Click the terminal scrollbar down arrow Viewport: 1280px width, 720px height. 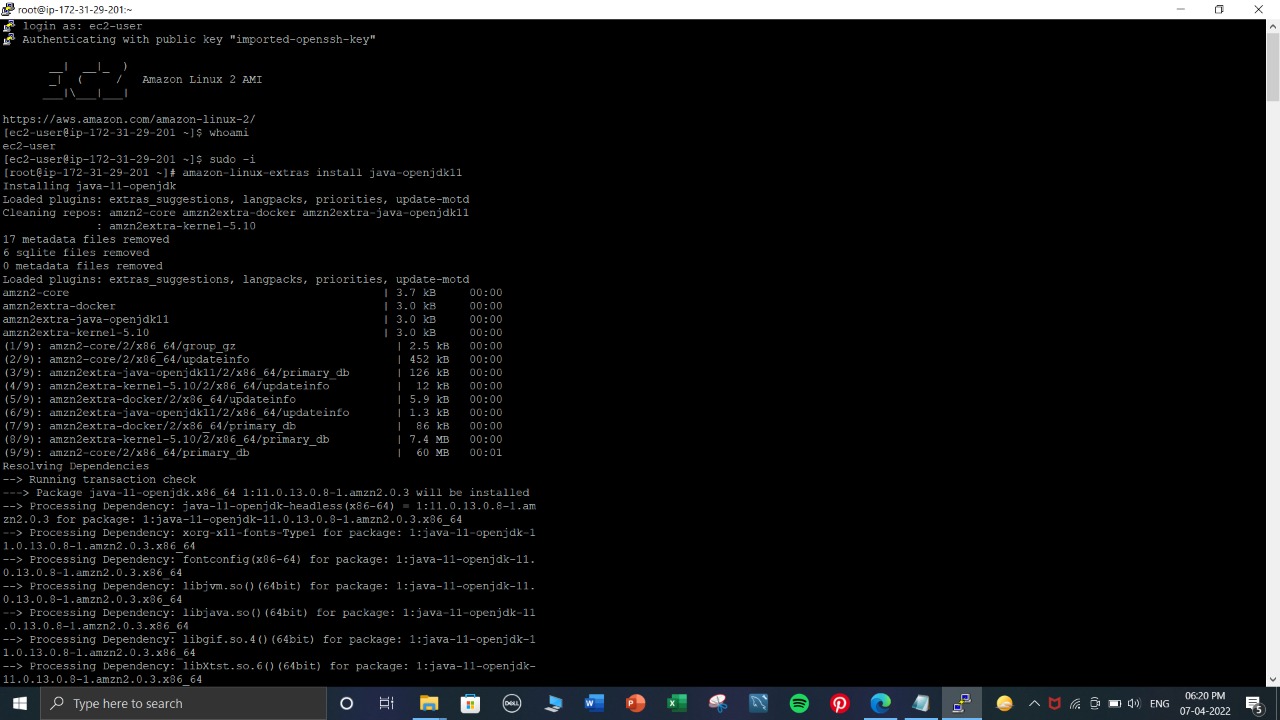click(1273, 679)
